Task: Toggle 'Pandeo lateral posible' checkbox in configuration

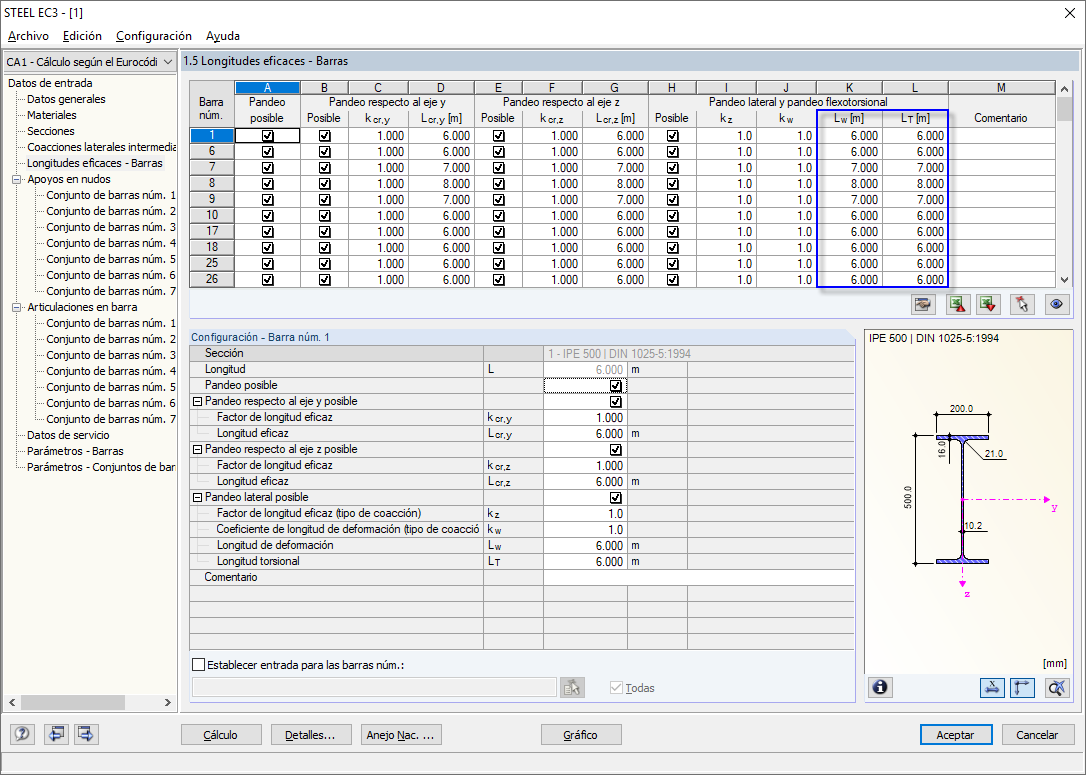Action: tap(615, 498)
